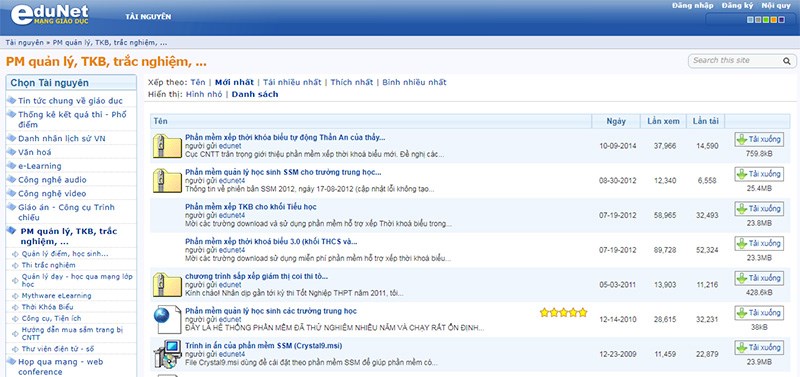Open Phần mềm xếp TKB cho khối Tiểu học
Image resolution: width=800 pixels, height=377 pixels.
251,207
